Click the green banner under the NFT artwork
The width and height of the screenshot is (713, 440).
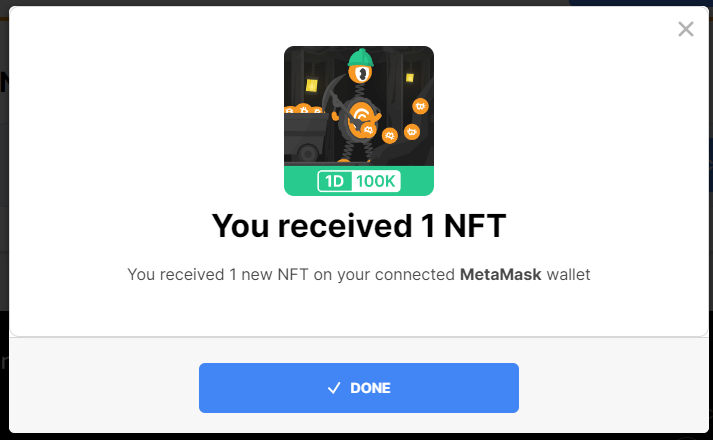click(x=359, y=181)
